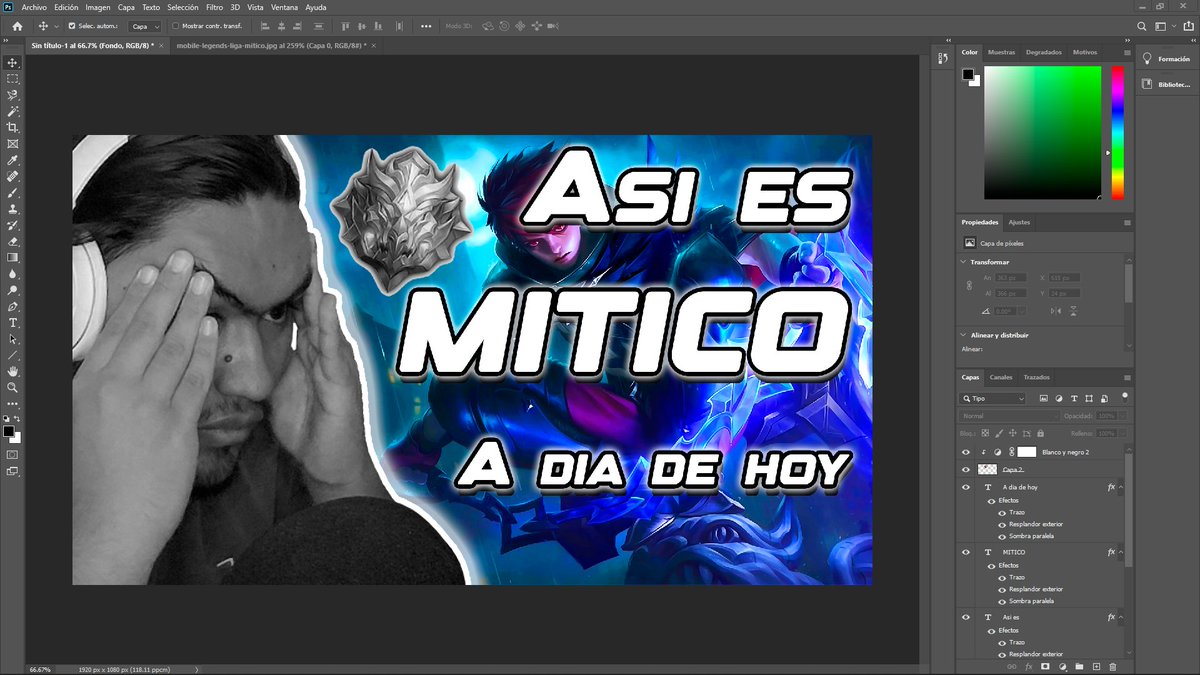Select the Line tool
Screen dimensions: 1200x675
[x=13, y=355]
